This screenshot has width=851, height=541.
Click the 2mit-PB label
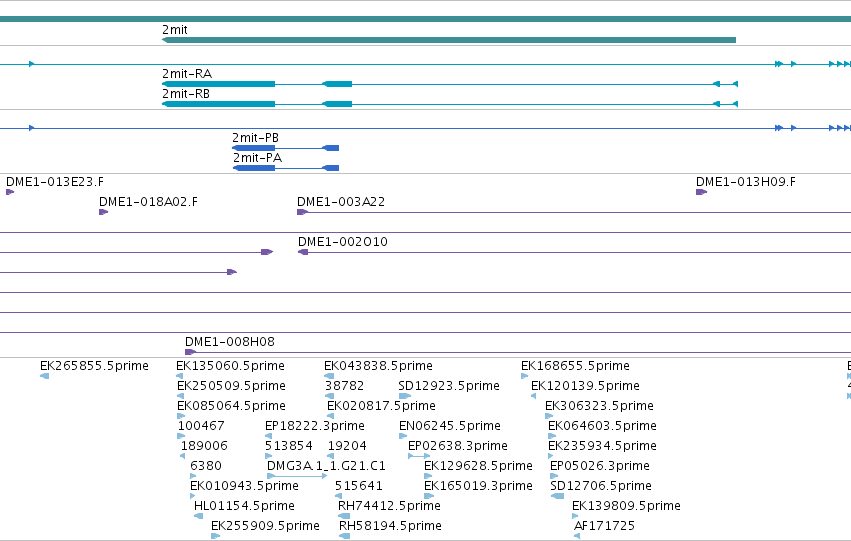[x=255, y=138]
